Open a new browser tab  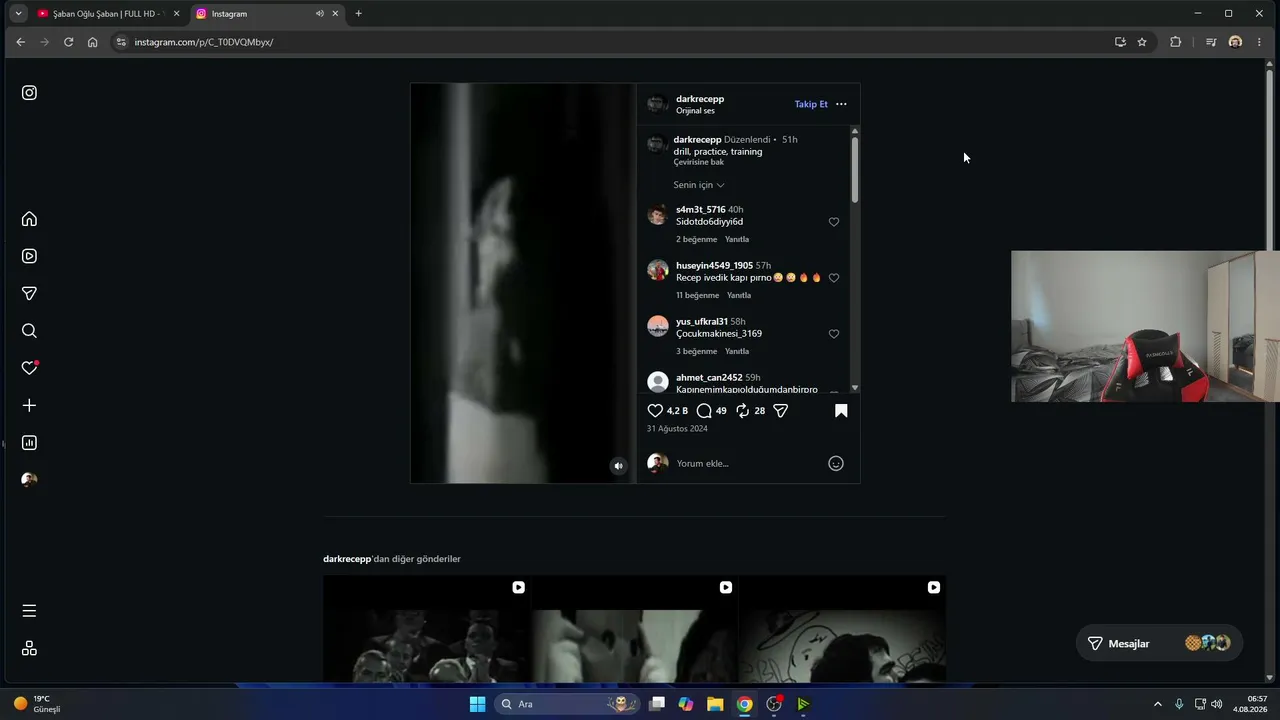pyautogui.click(x=358, y=14)
